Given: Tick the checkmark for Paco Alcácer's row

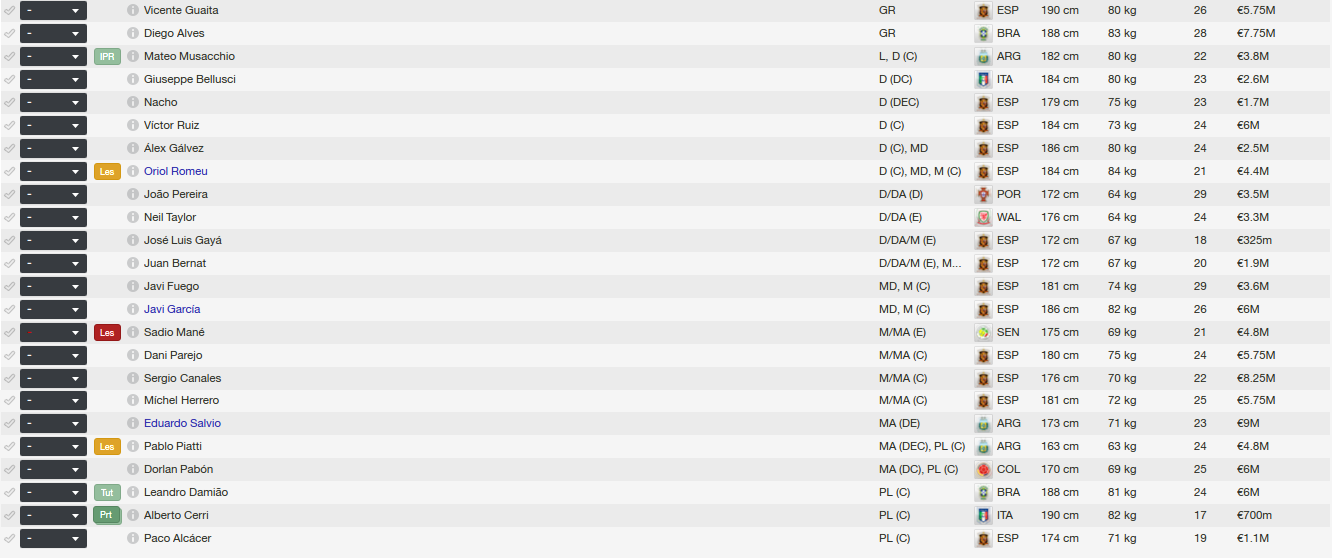Looking at the screenshot, I should pyautogui.click(x=10, y=538).
